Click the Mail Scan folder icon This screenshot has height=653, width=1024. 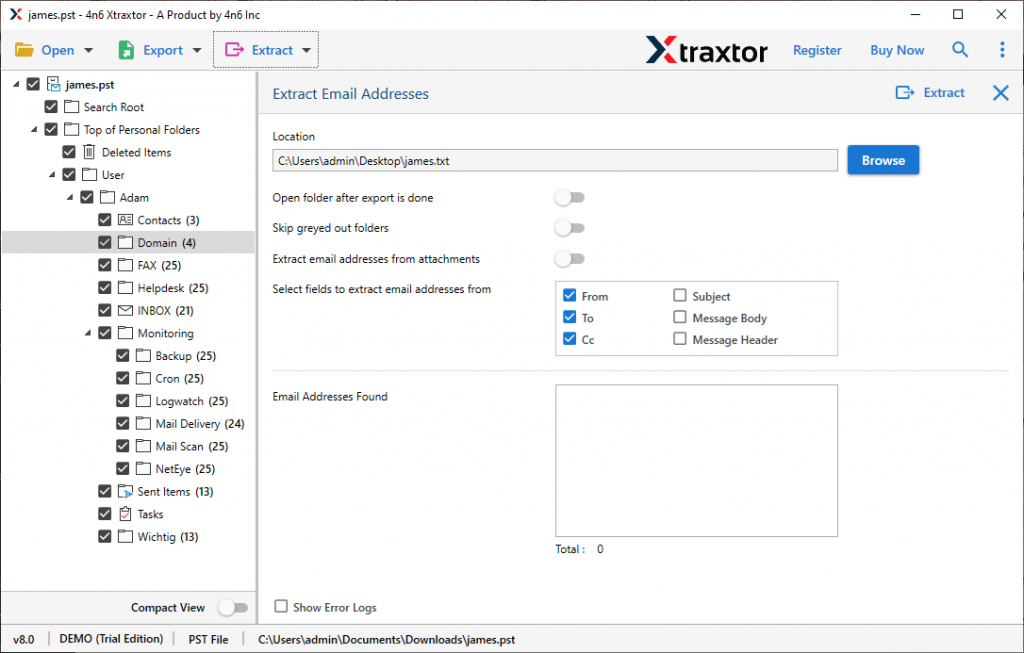(143, 446)
